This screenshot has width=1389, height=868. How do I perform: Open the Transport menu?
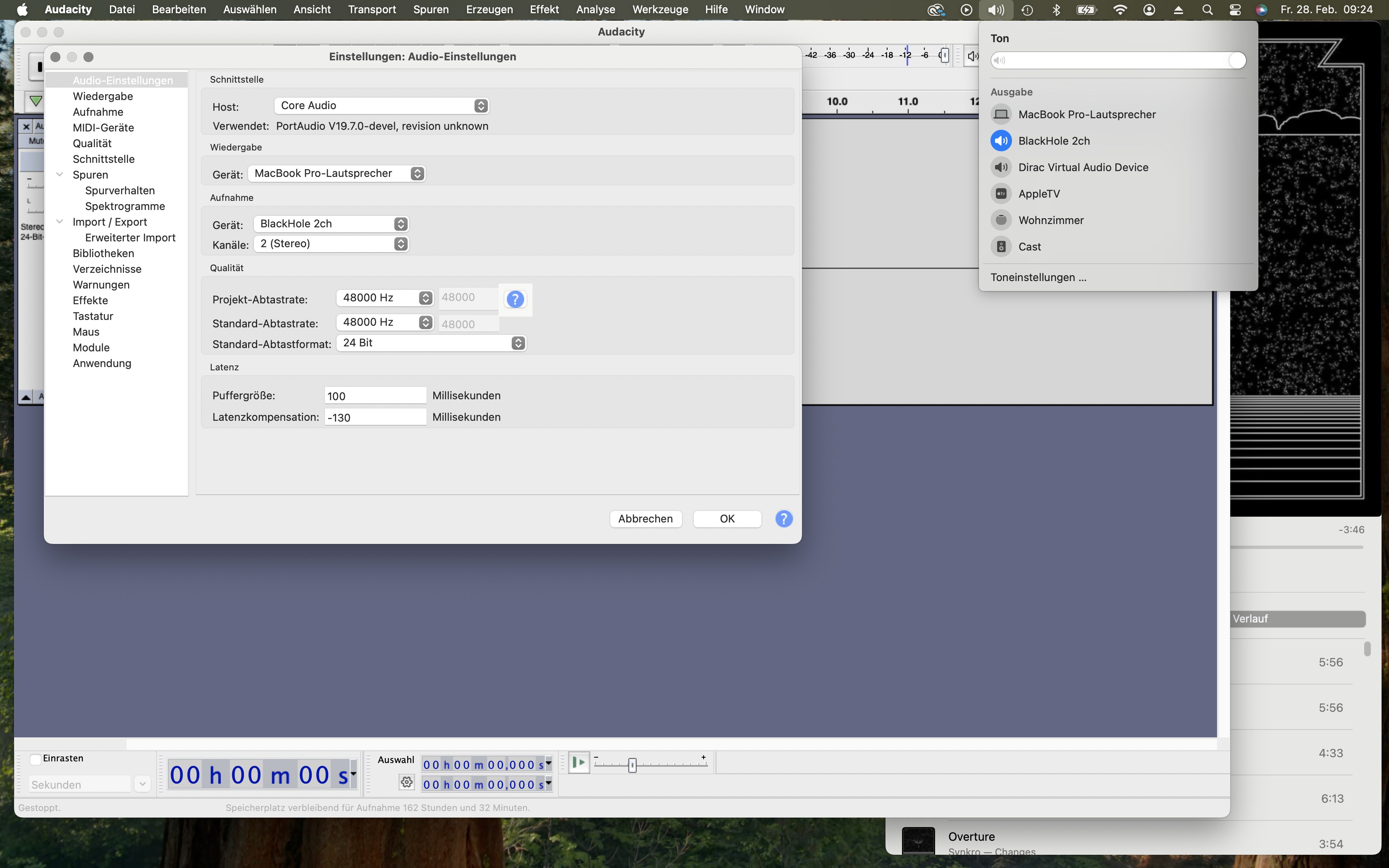[x=372, y=10]
